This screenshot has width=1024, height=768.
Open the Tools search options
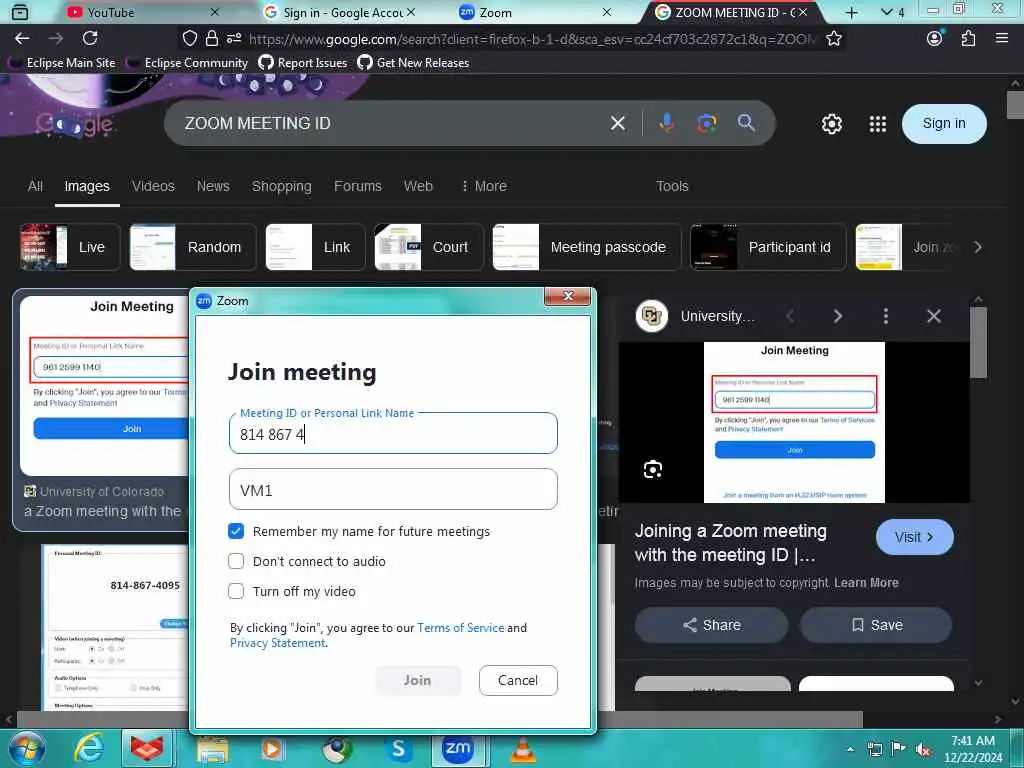click(x=672, y=186)
